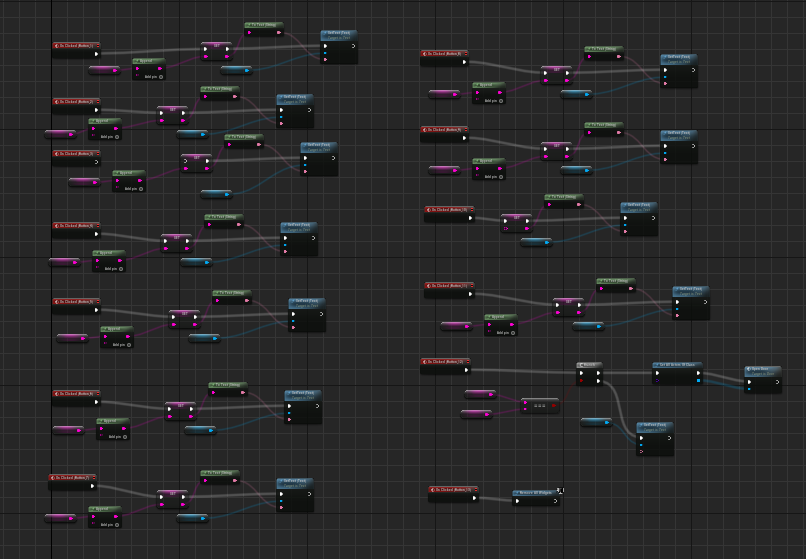Viewport: 806px width, 559px height.
Task: Click the Open Door node's execution output pin
Action: click(x=777, y=382)
